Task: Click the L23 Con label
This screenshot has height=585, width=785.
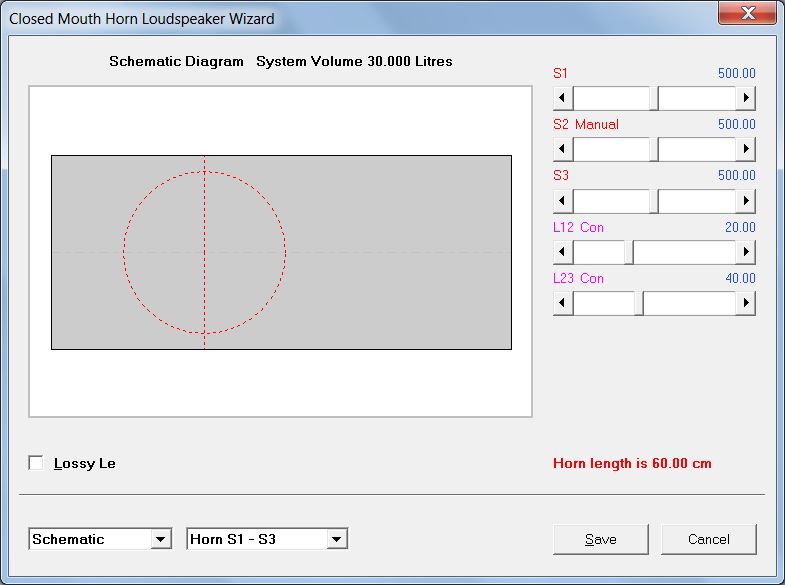Action: [x=578, y=278]
